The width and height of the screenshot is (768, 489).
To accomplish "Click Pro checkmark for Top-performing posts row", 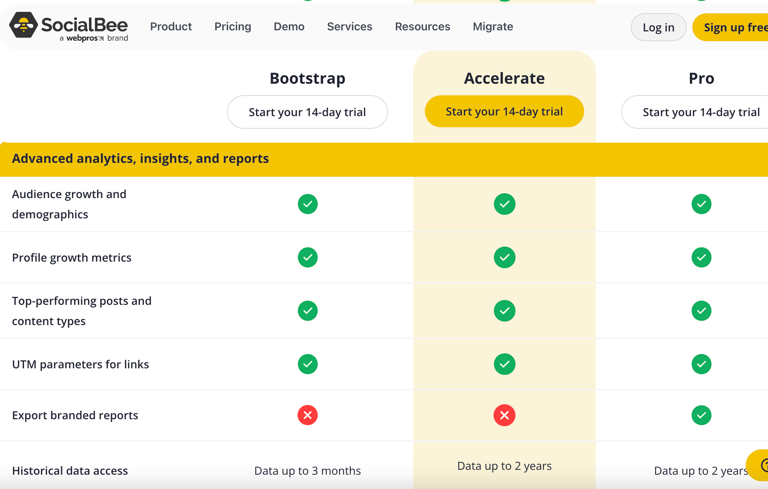I will (701, 311).
